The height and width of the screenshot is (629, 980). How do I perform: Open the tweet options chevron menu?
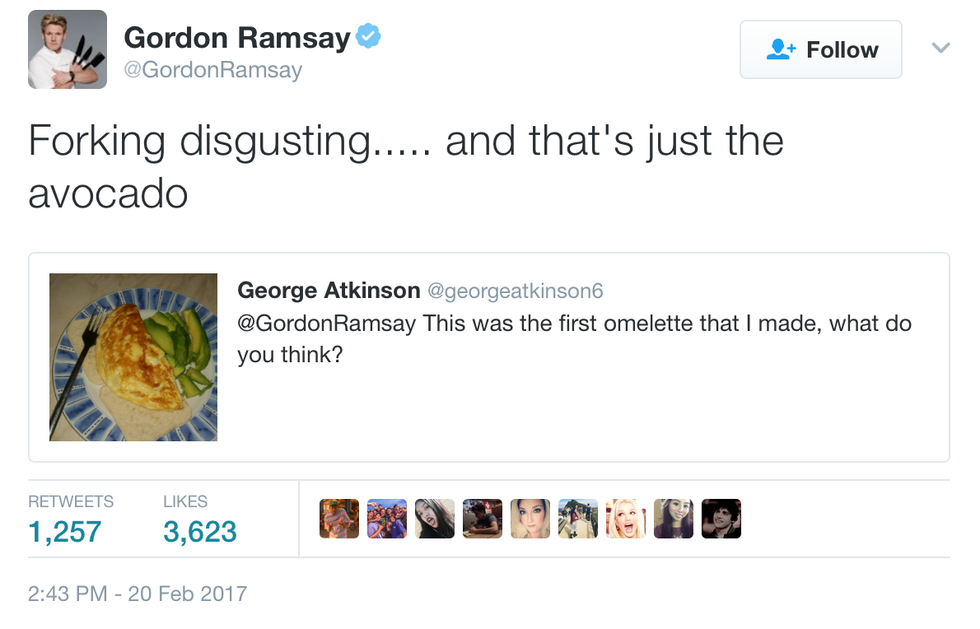coord(940,48)
